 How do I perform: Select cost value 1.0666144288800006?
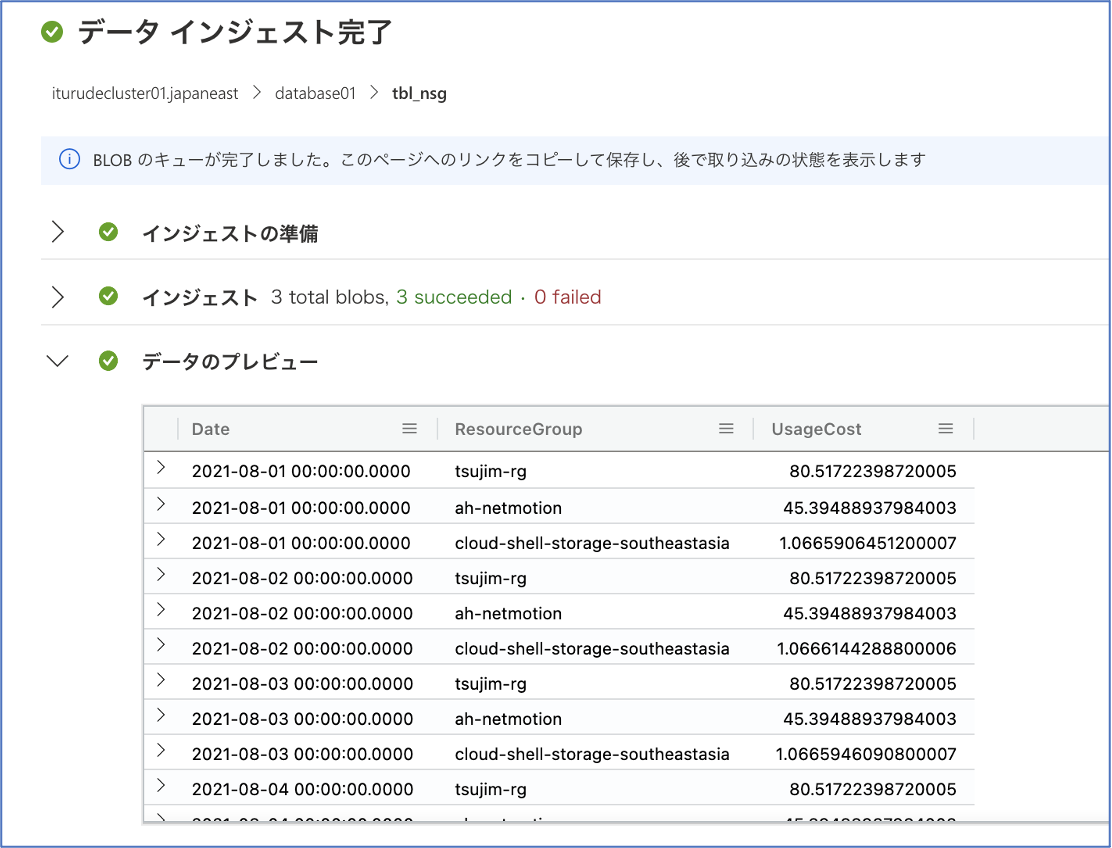click(x=867, y=649)
